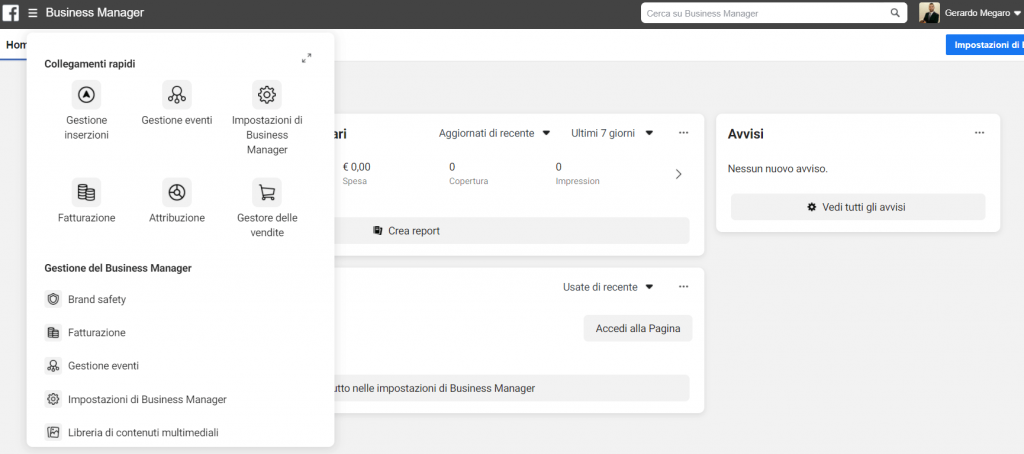Click Collegamenti rapidi heading
Viewport: 1024px width, 454px height.
click(90, 64)
